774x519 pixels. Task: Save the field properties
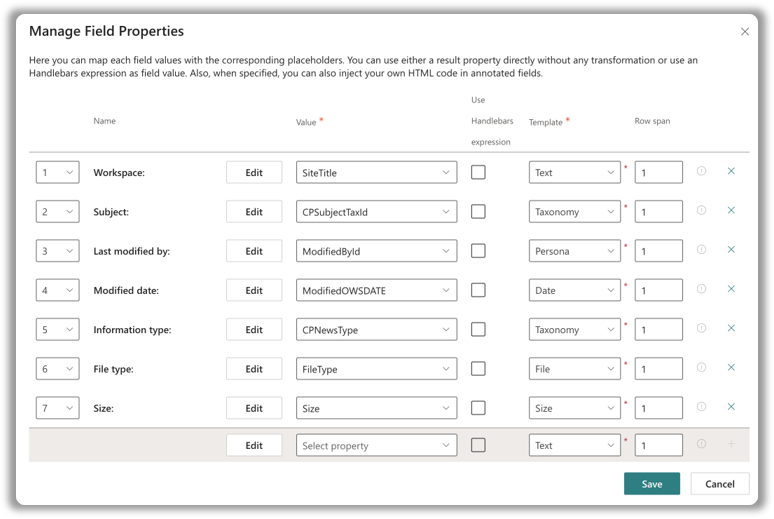[652, 484]
